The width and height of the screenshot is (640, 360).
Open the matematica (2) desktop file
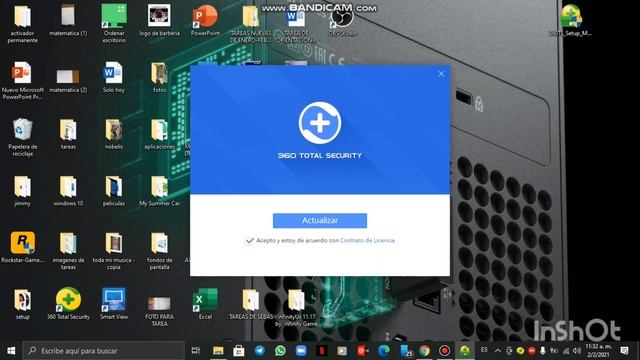(68, 80)
